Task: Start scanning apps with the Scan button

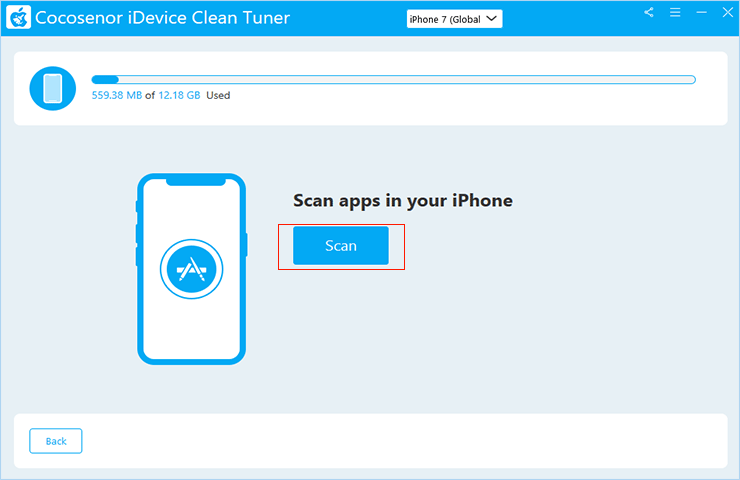Action: coord(341,245)
